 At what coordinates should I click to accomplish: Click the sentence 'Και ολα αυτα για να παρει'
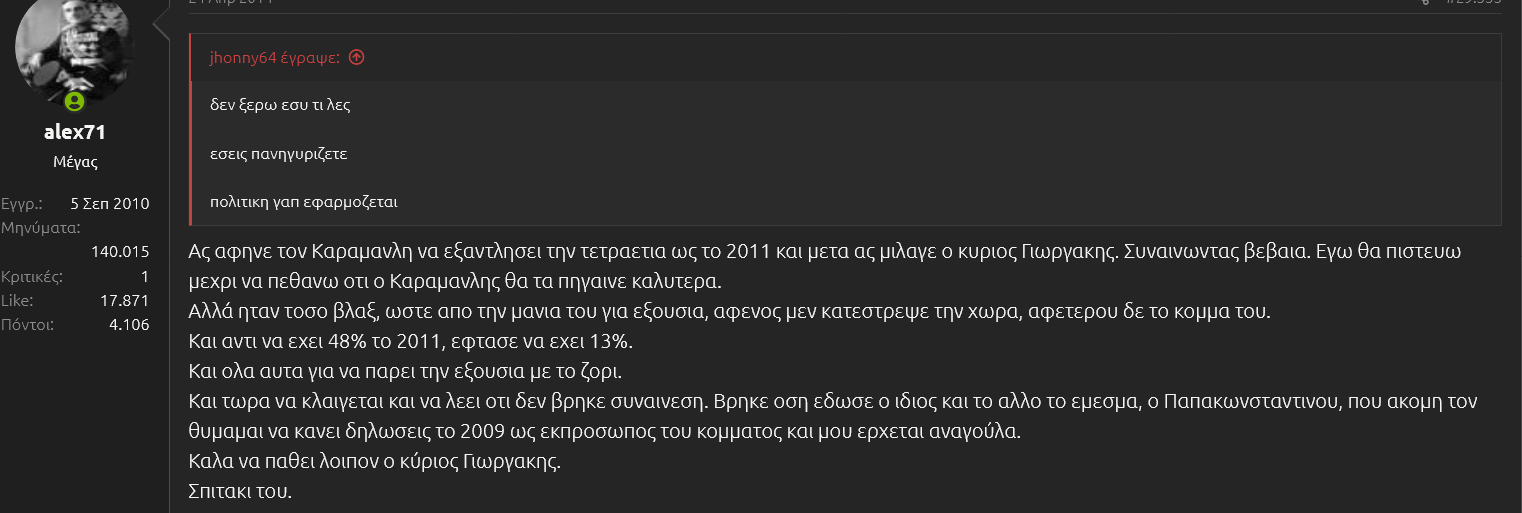point(404,372)
